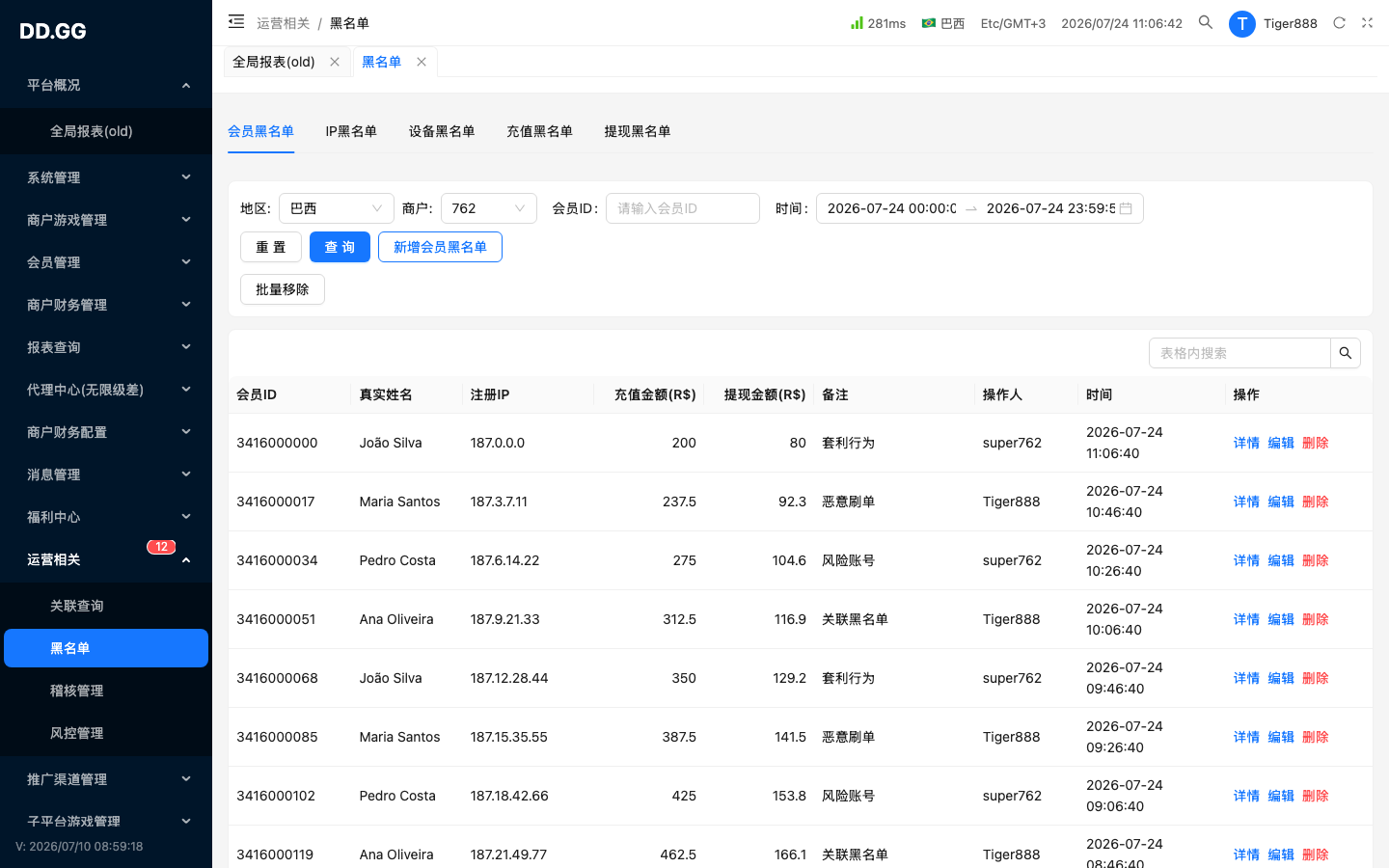The image size is (1389, 868).
Task: Expand the 消息管理 menu
Action: click(x=106, y=475)
